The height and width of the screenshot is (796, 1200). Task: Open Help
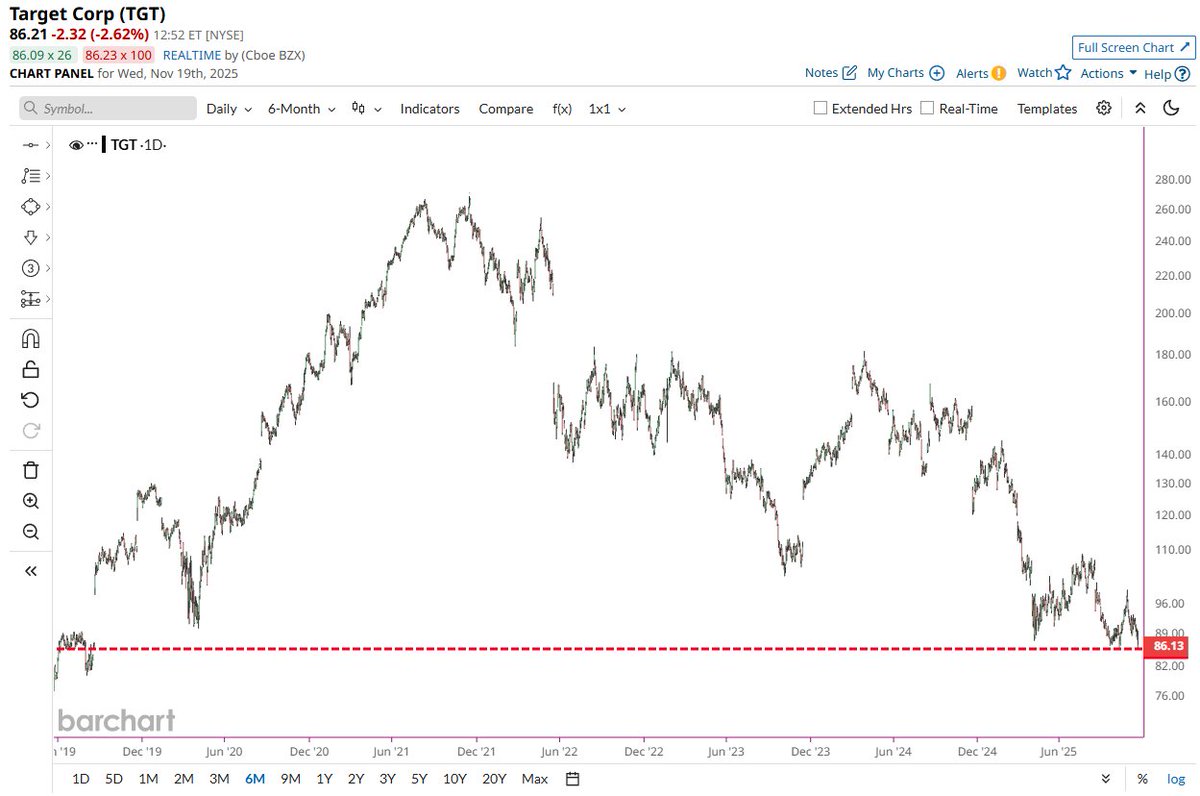[1167, 73]
